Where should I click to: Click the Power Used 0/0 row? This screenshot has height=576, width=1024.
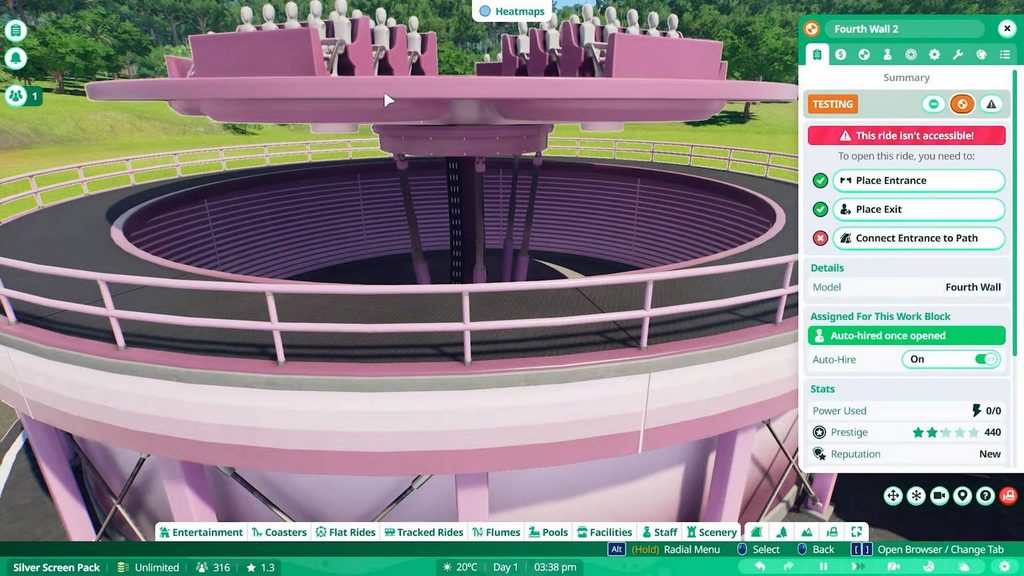tap(906, 411)
